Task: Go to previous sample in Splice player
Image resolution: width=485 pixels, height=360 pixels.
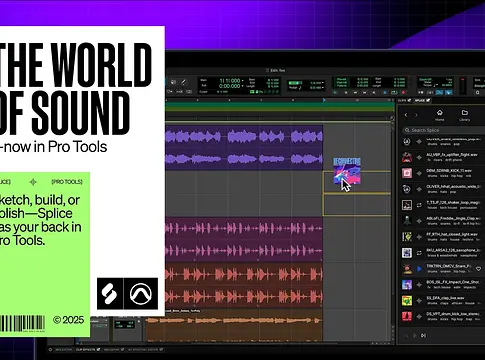Action: point(406,335)
